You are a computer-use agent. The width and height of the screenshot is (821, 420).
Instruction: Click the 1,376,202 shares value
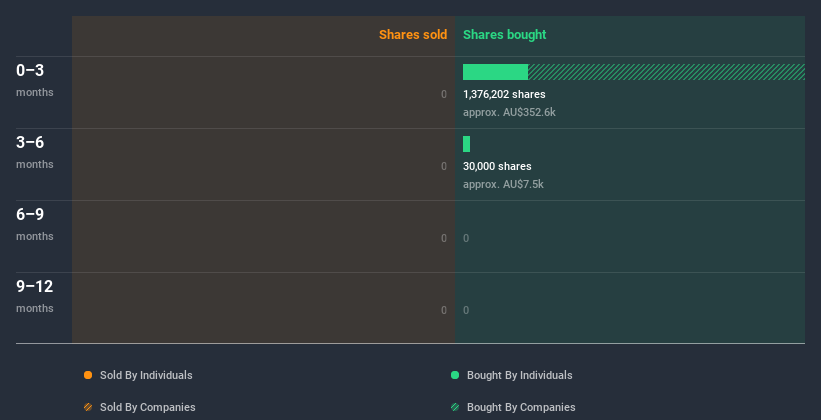point(504,94)
